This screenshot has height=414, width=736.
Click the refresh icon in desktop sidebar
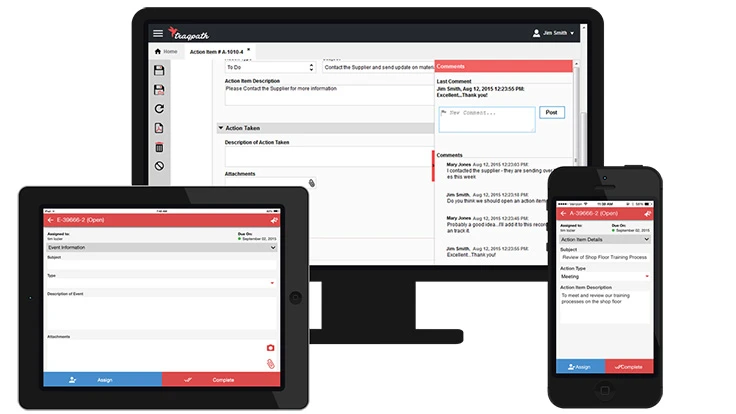(159, 108)
